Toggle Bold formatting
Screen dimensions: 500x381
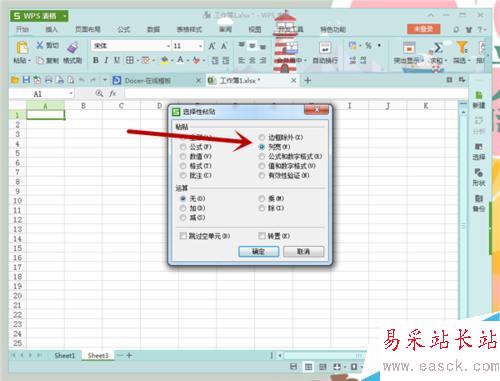96,60
